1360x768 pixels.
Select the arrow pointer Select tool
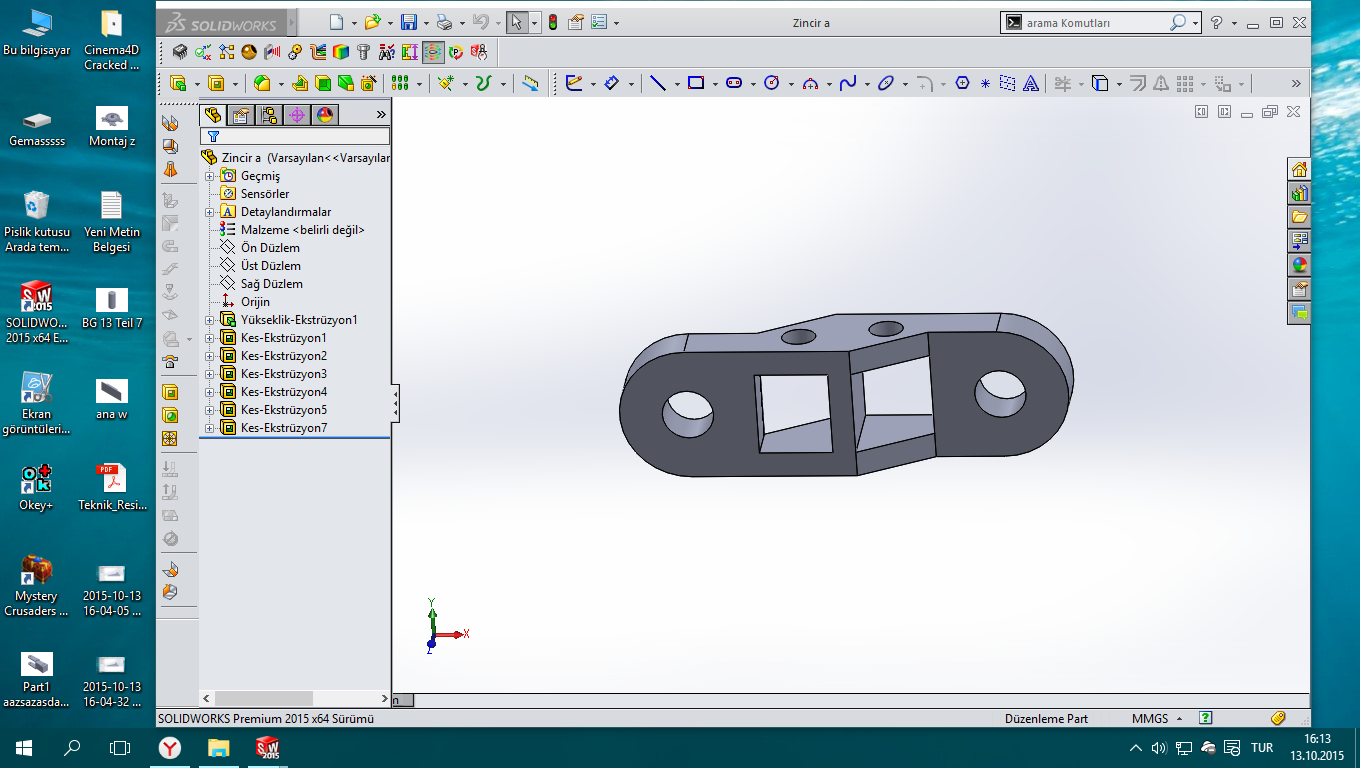click(x=517, y=22)
